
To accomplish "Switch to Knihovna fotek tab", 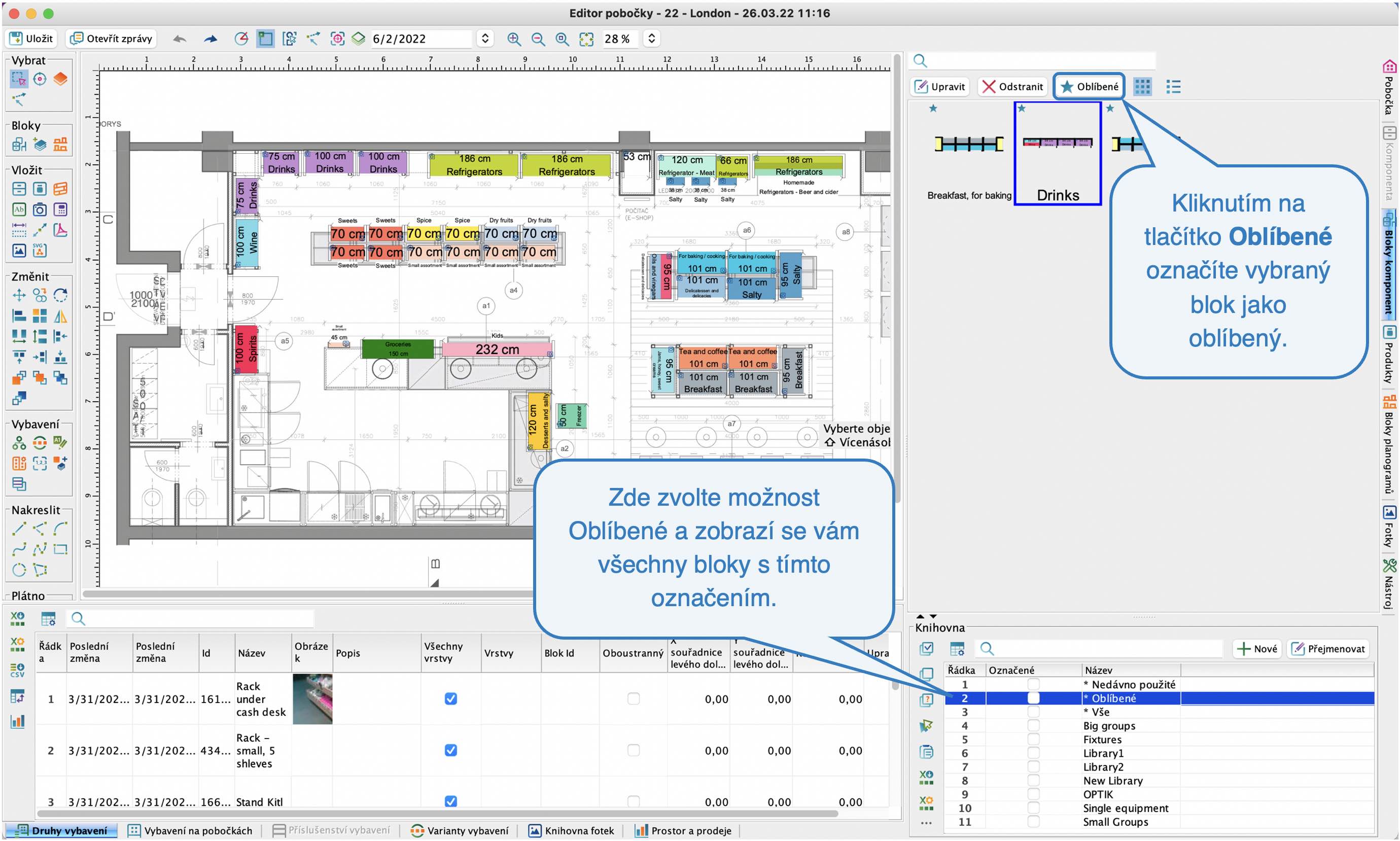I will point(571,831).
